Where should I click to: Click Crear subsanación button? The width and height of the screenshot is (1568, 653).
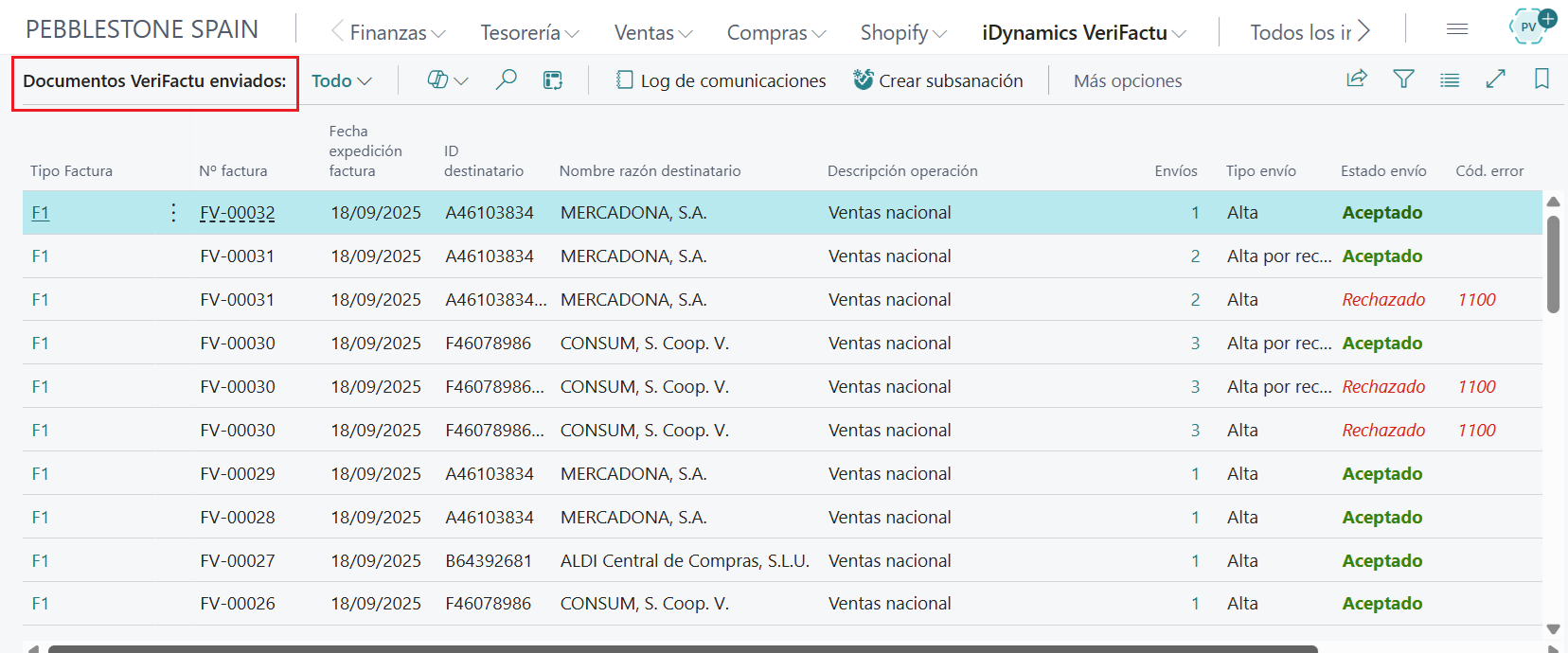point(937,81)
